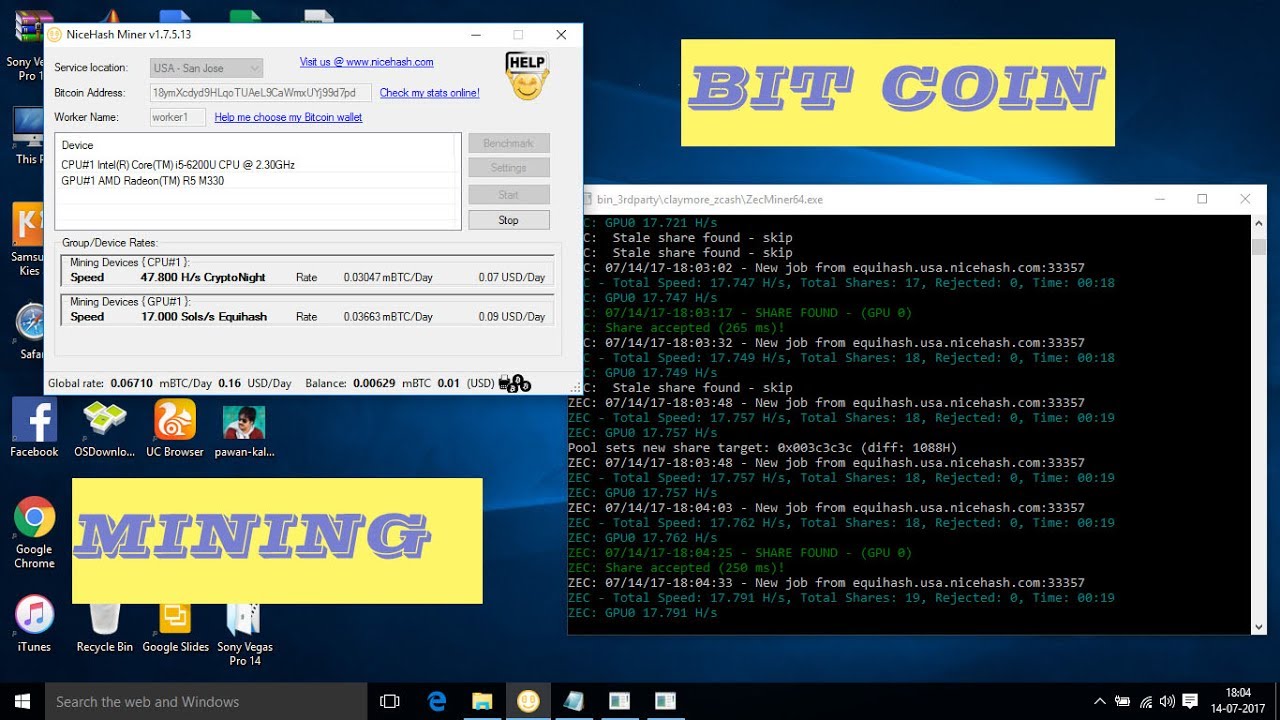
Task: Click the ZecMiner64 console scrollbar thumb
Action: pos(1258,246)
